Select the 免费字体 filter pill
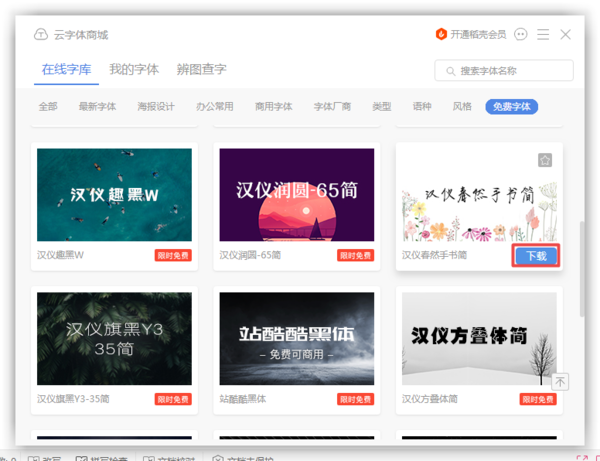This screenshot has width=600, height=461. click(x=510, y=106)
